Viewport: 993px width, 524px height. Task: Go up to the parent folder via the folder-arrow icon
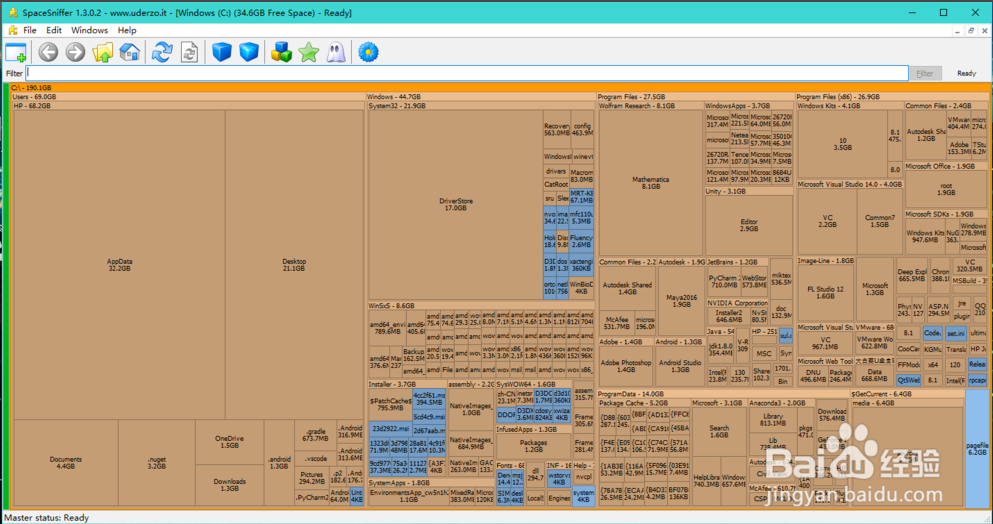[x=103, y=53]
